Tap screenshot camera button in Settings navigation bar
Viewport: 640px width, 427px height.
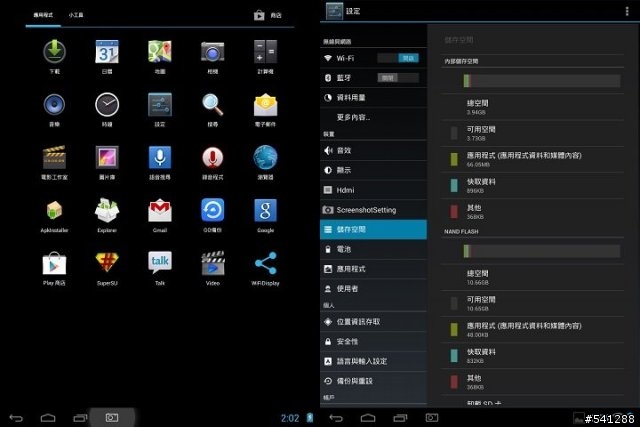tap(432, 418)
